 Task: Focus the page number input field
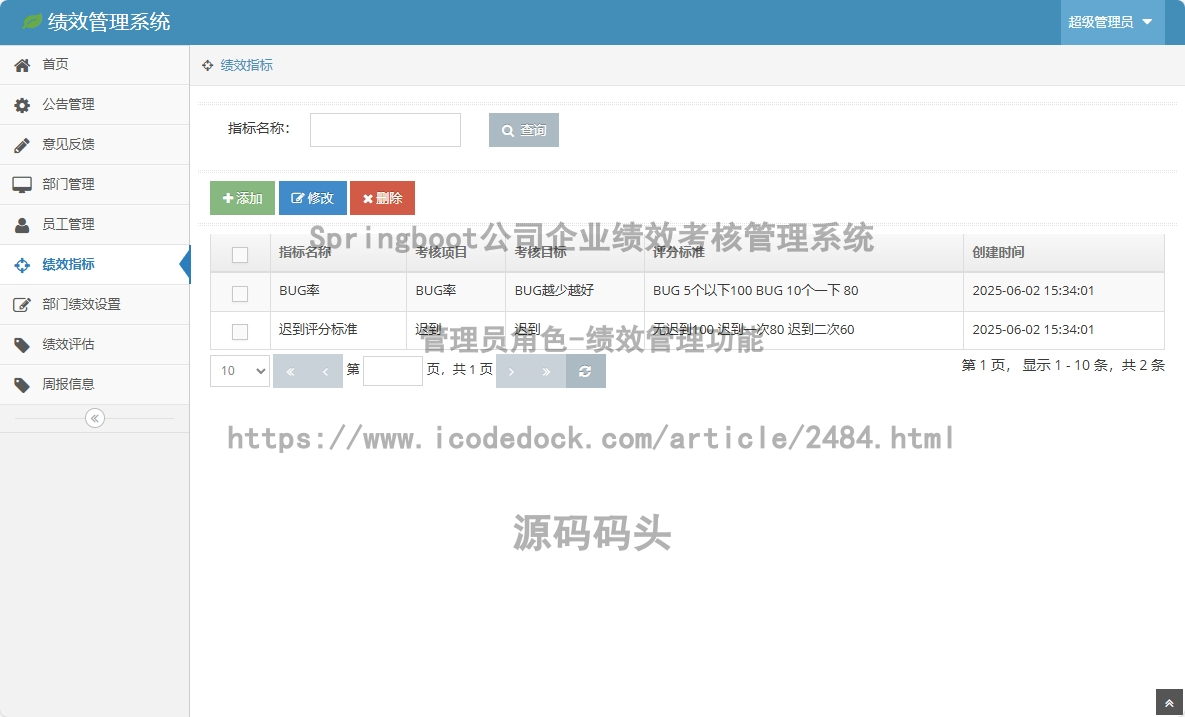tap(393, 371)
